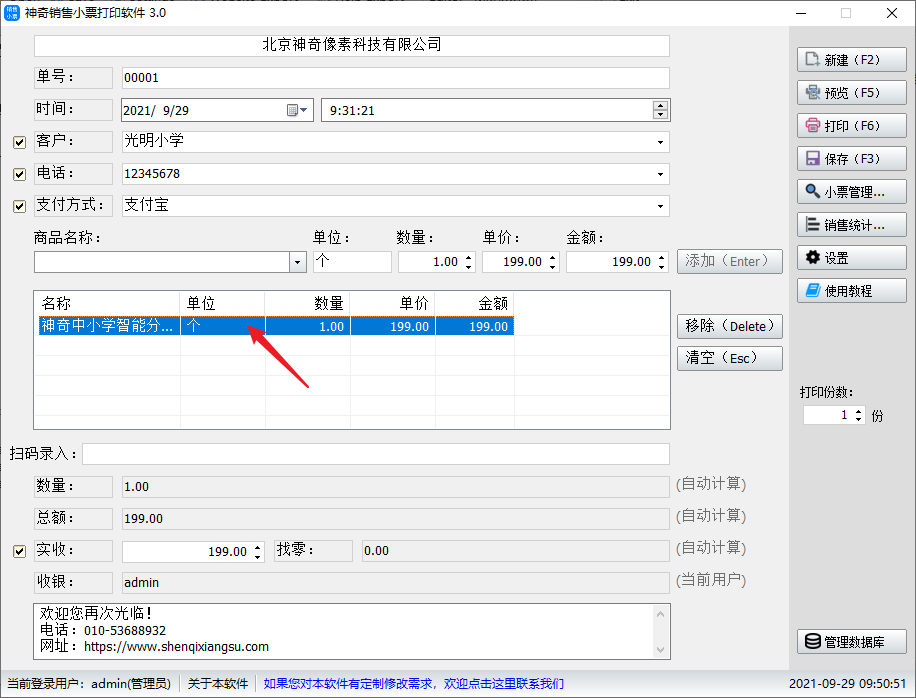
Task: Click the 数量 column header in the table
Action: pyautogui.click(x=308, y=303)
